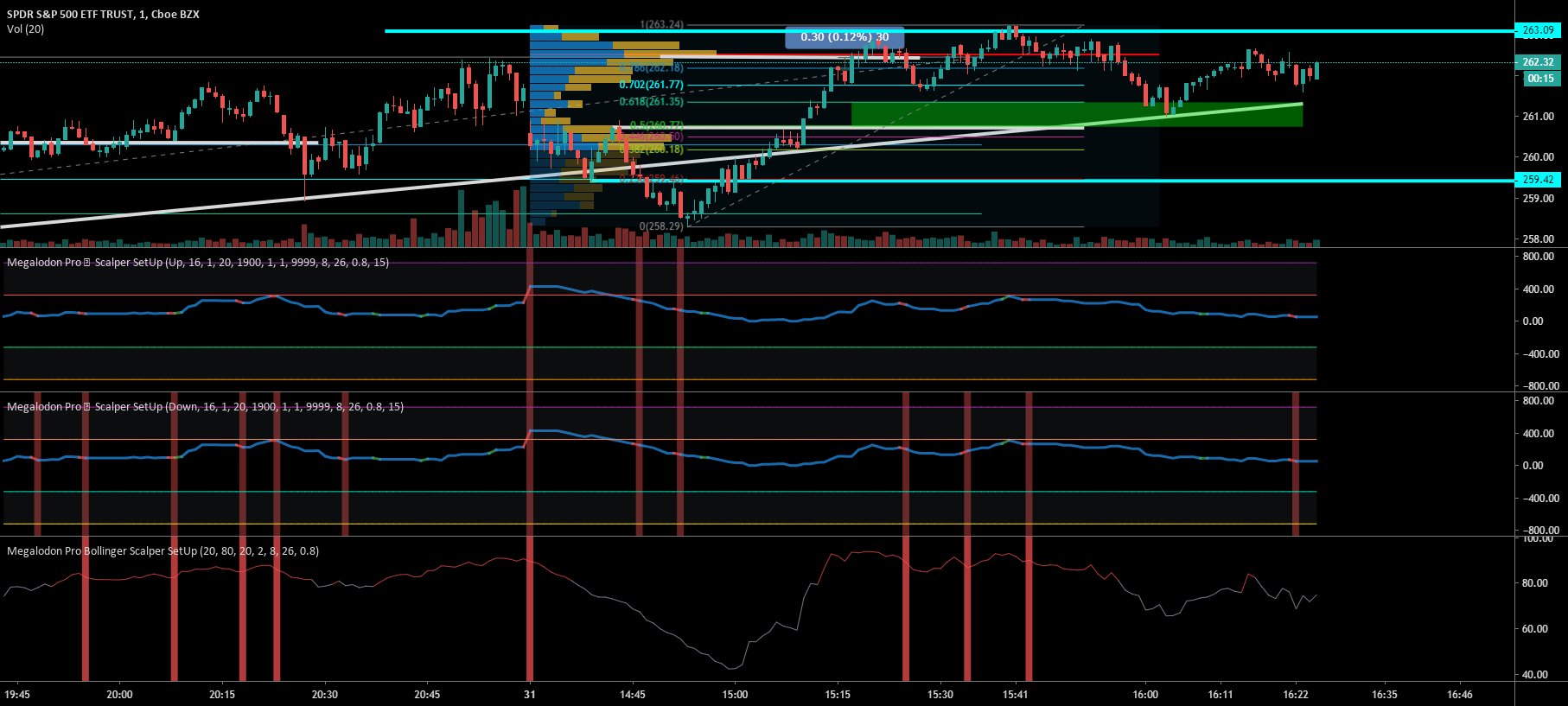This screenshot has height=706, width=1568.
Task: Select the Vol (20) indicator label
Action: pyautogui.click(x=26, y=29)
